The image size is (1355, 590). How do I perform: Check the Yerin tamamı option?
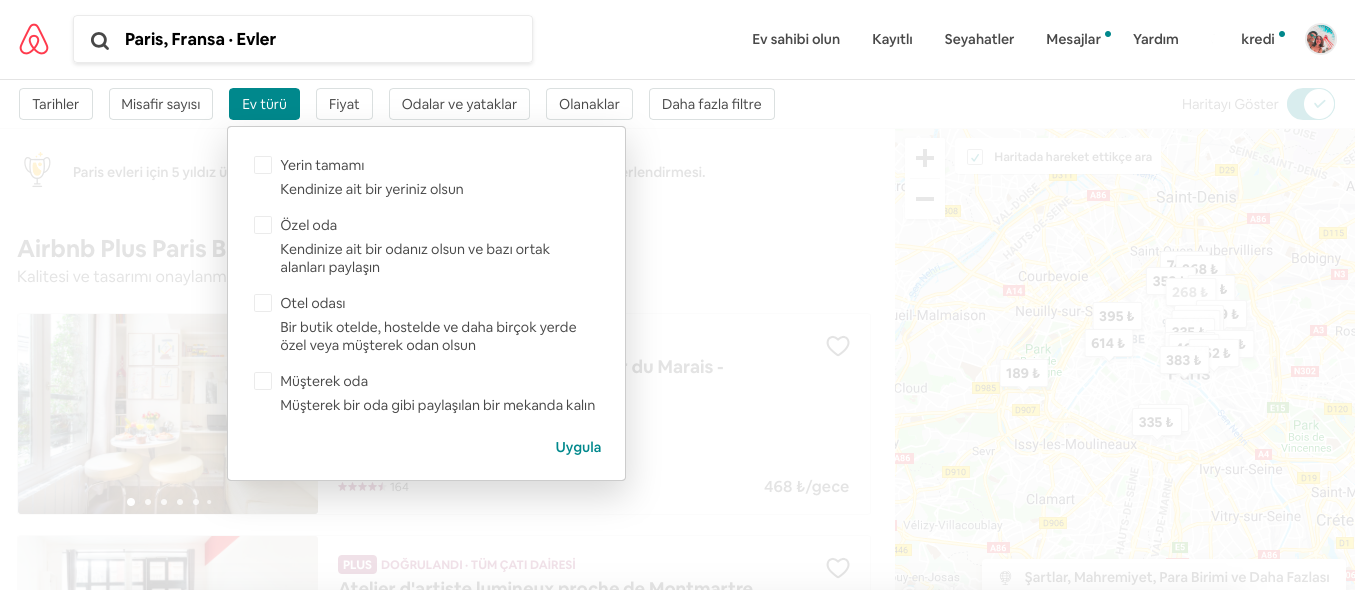pyautogui.click(x=263, y=165)
